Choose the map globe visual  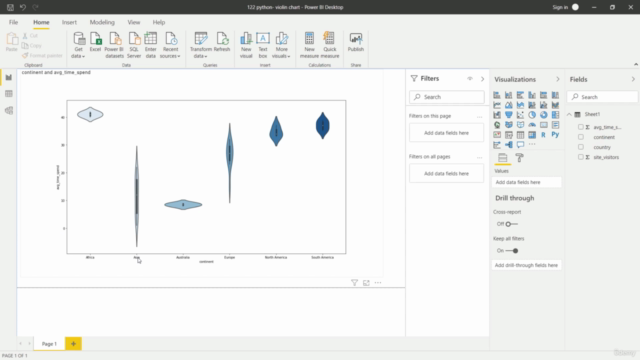[497, 125]
